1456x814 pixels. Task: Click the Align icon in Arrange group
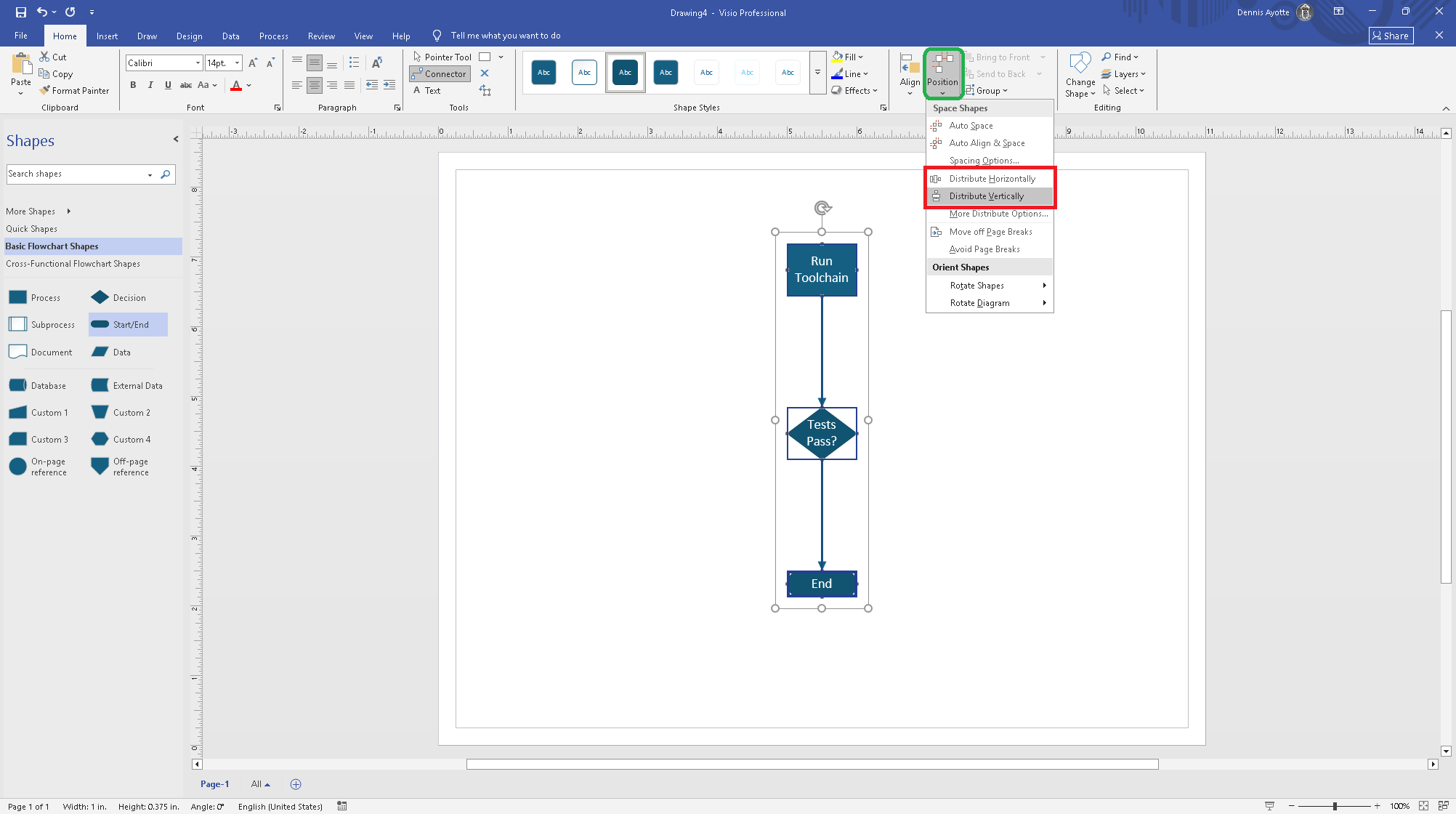[910, 65]
